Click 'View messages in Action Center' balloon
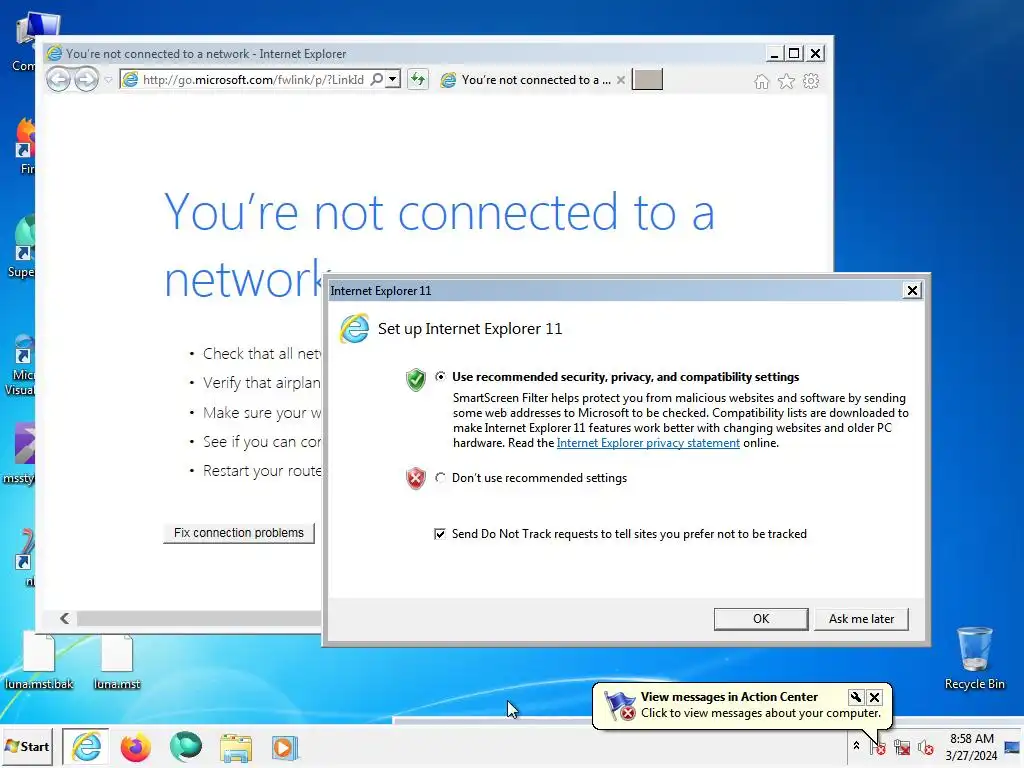Viewport: 1024px width, 768px height. pos(729,697)
